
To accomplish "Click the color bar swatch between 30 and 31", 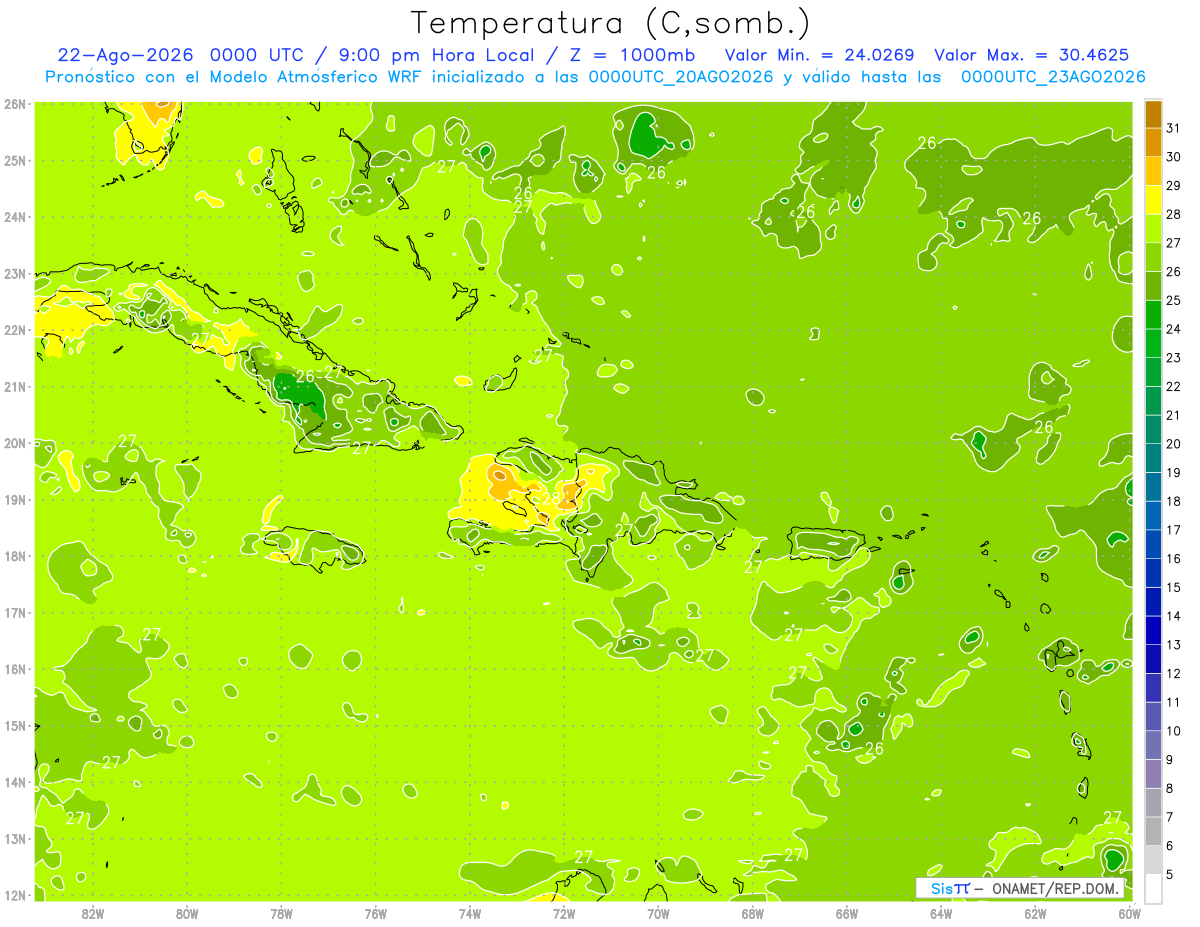I will click(x=1153, y=142).
